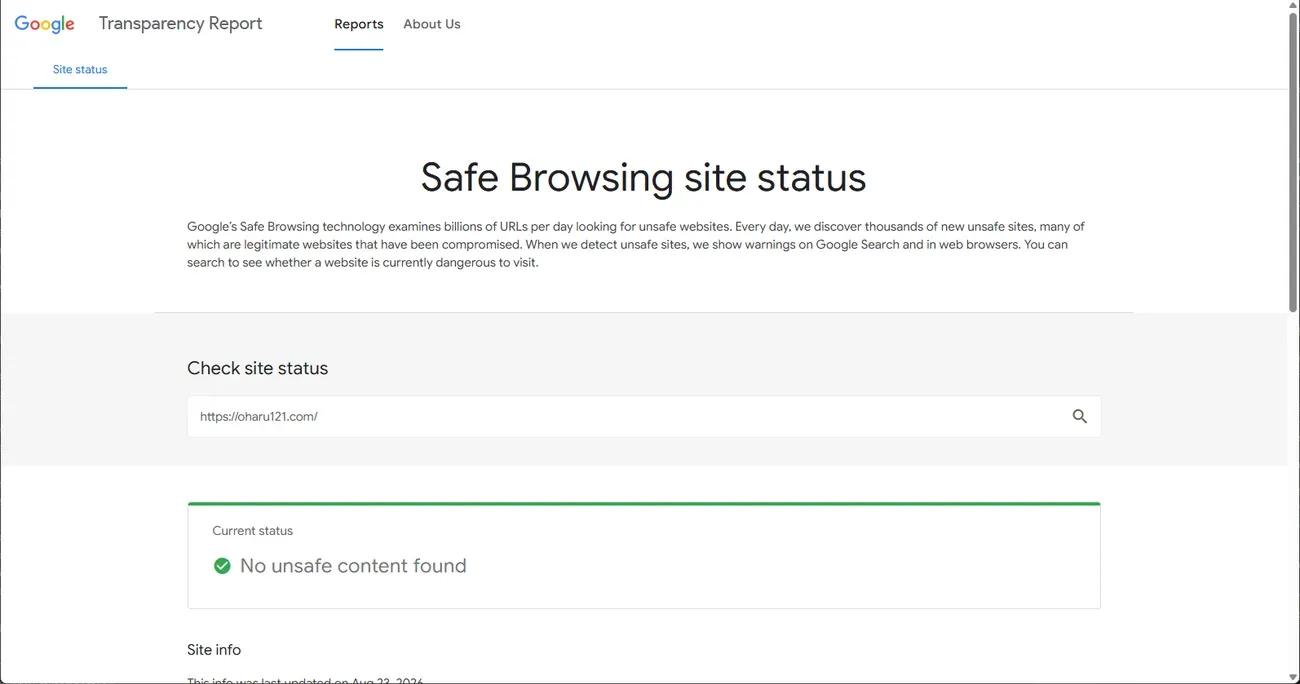Click the 'Check site status' label
Screen dimensions: 1300x684
pyautogui.click(x=258, y=368)
